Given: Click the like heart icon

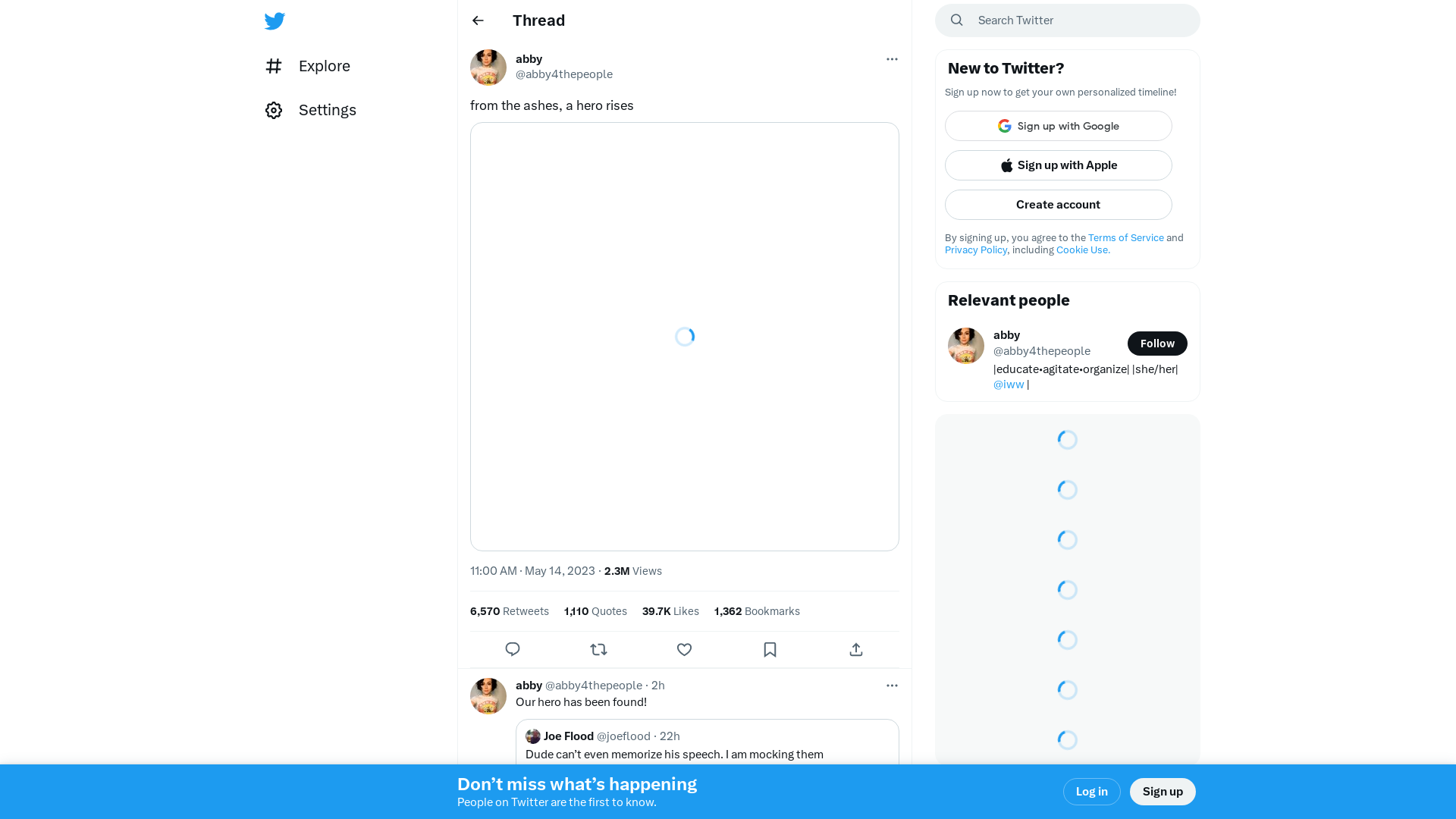Looking at the screenshot, I should tap(684, 649).
